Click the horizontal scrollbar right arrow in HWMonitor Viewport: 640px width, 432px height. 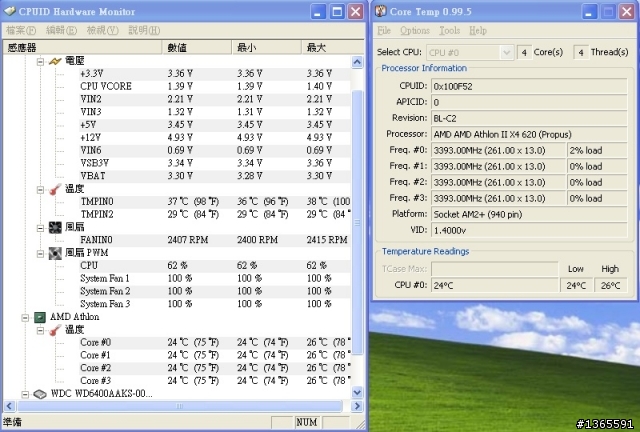pyautogui.click(x=357, y=406)
